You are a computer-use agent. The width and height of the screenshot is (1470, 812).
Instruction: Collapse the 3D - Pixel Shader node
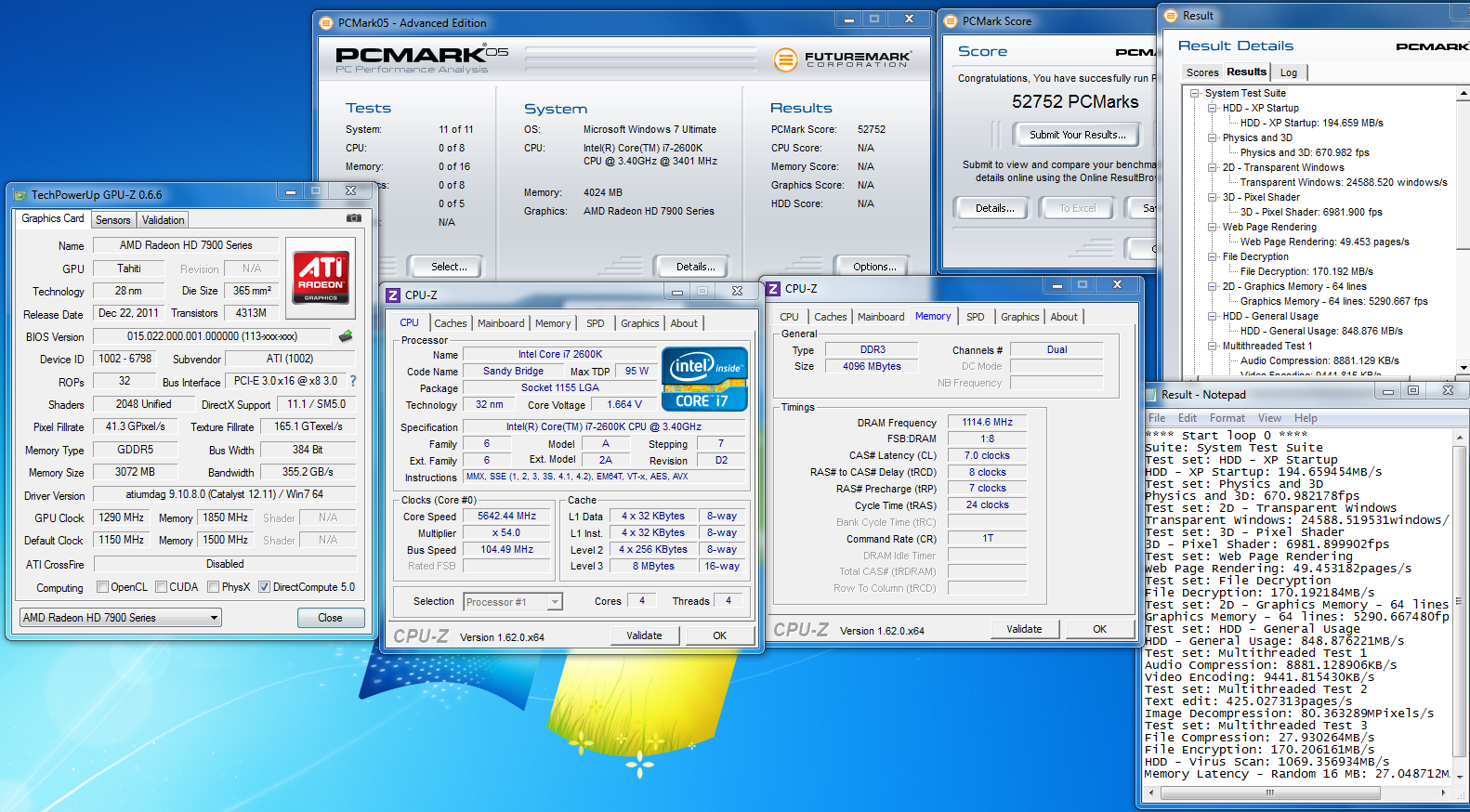click(1213, 197)
